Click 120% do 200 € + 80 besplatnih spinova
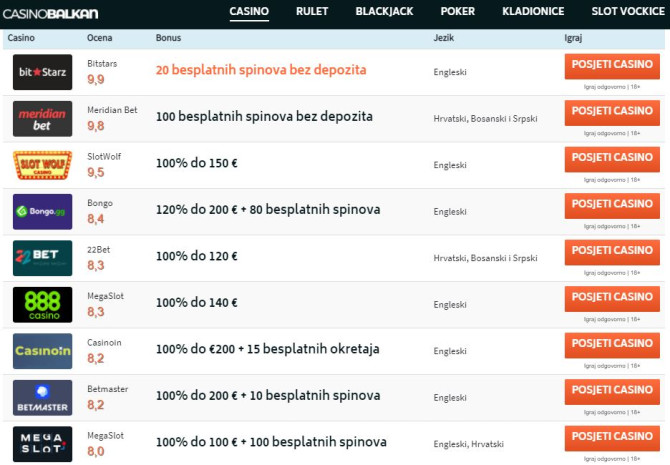Viewport: 670px width, 465px height. [x=268, y=209]
